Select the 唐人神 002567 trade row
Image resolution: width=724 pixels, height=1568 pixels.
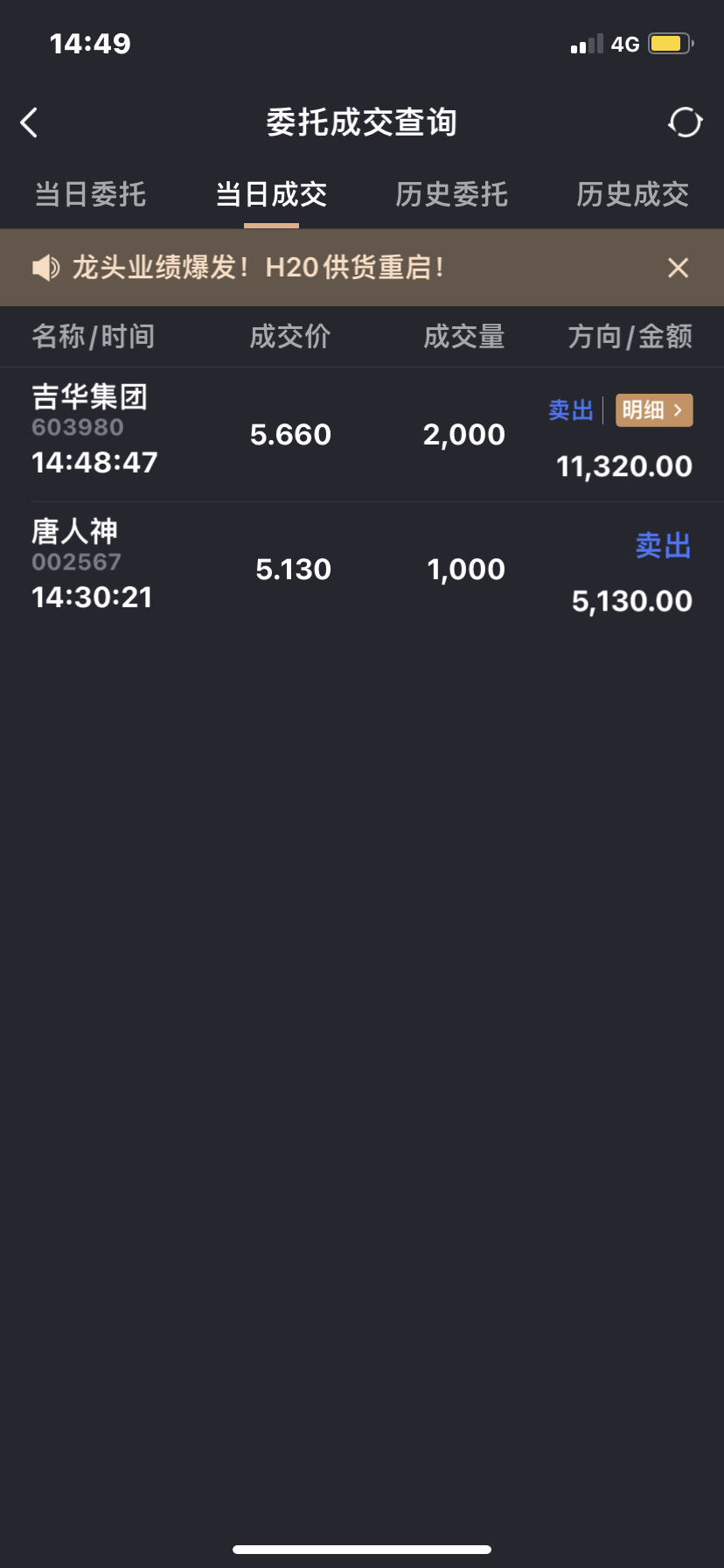pyautogui.click(x=362, y=570)
